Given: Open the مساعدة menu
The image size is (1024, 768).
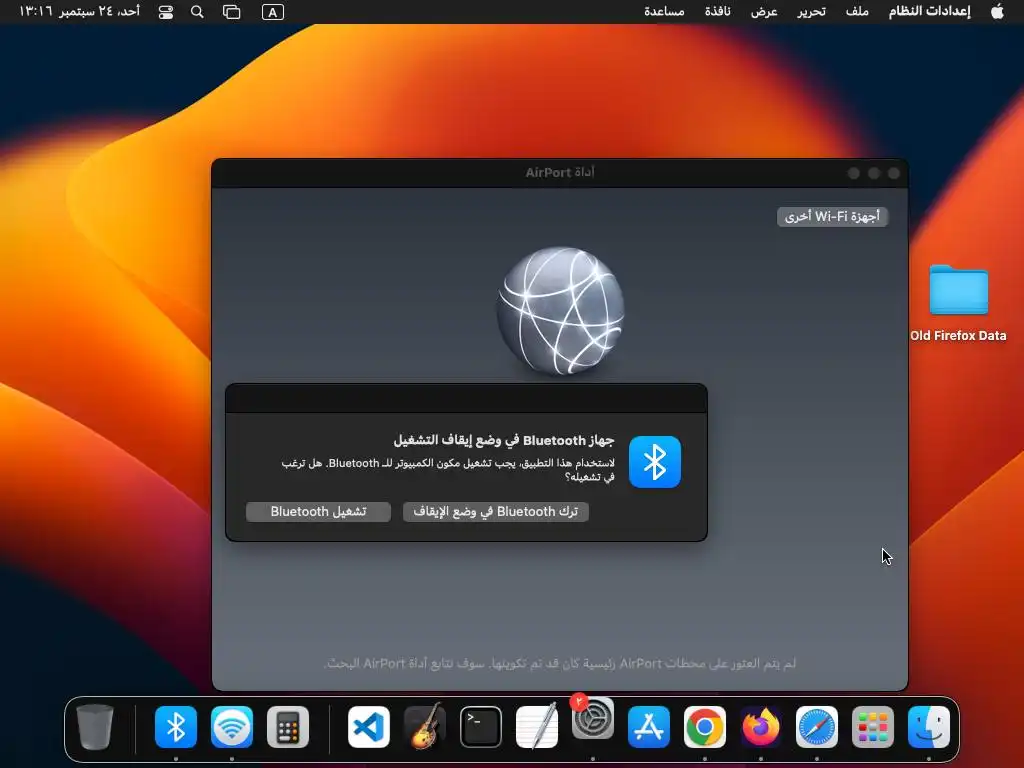Looking at the screenshot, I should 664,12.
